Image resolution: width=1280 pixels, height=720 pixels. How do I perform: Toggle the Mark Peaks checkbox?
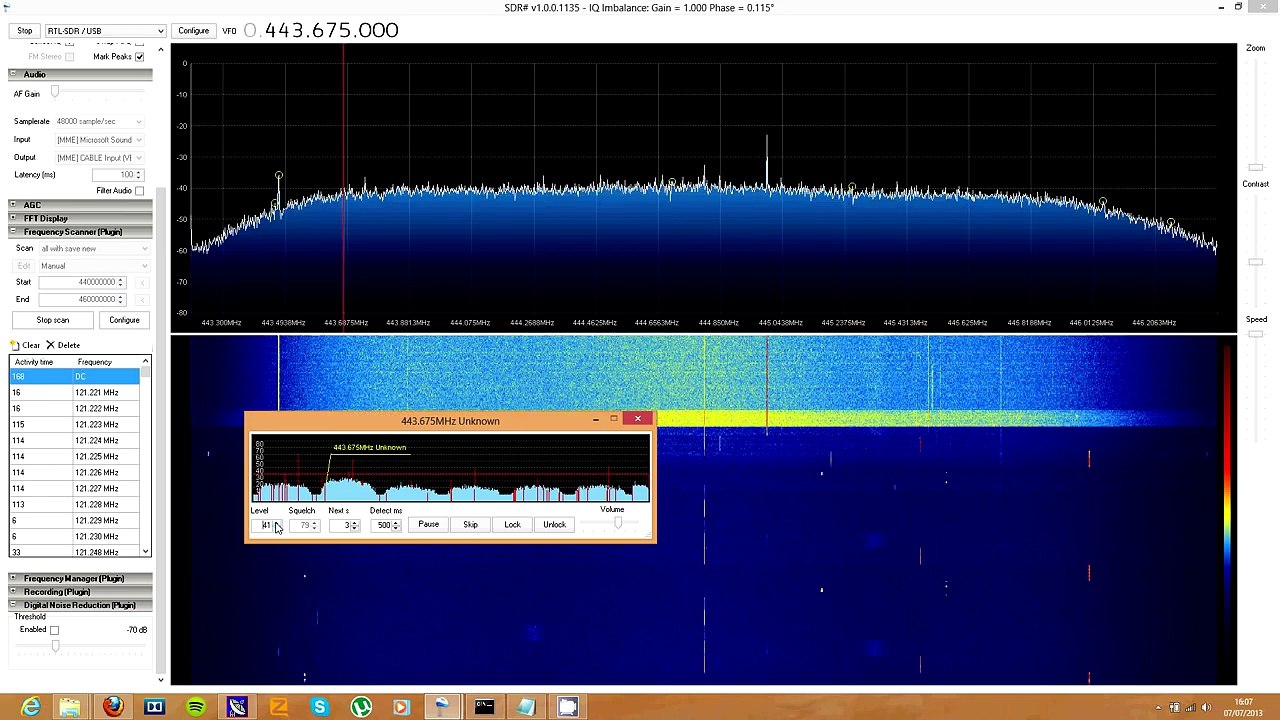click(x=139, y=57)
